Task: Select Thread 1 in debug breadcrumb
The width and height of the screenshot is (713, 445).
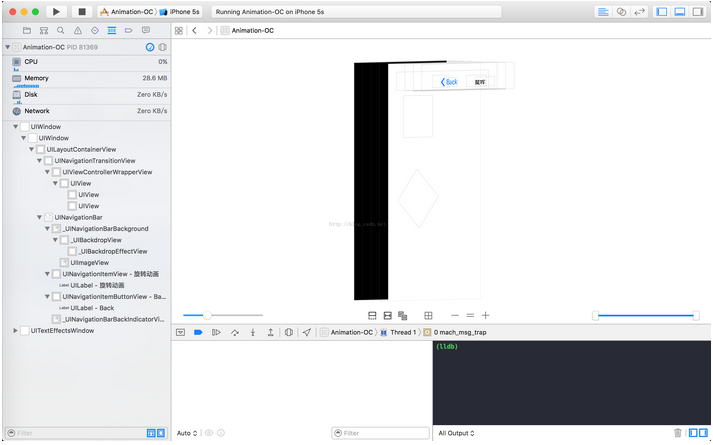Action: coord(398,332)
